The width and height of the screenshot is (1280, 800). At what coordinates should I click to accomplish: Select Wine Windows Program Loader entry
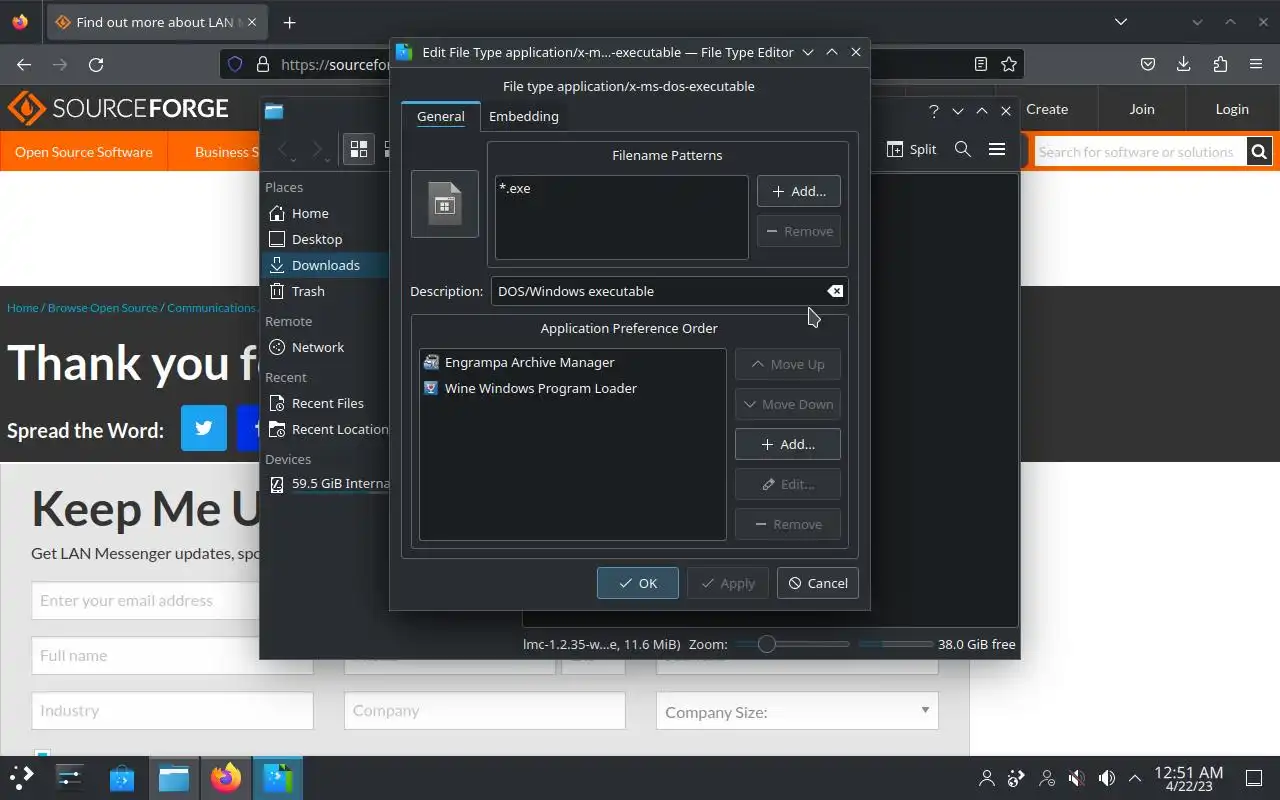point(572,388)
